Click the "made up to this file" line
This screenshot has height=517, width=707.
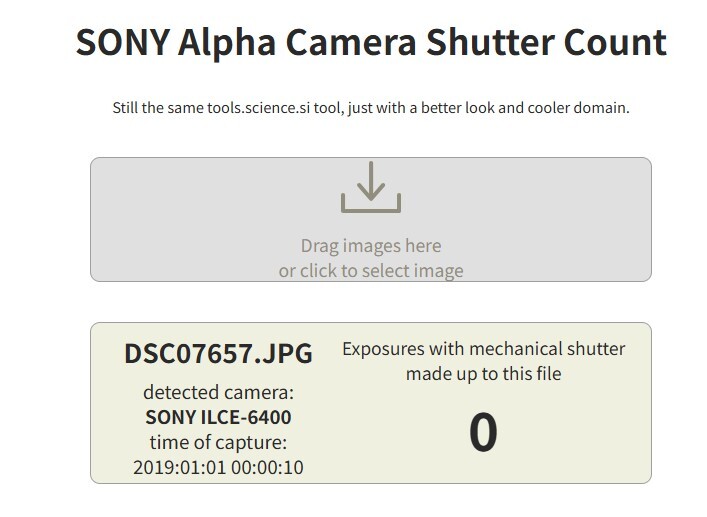coord(483,374)
